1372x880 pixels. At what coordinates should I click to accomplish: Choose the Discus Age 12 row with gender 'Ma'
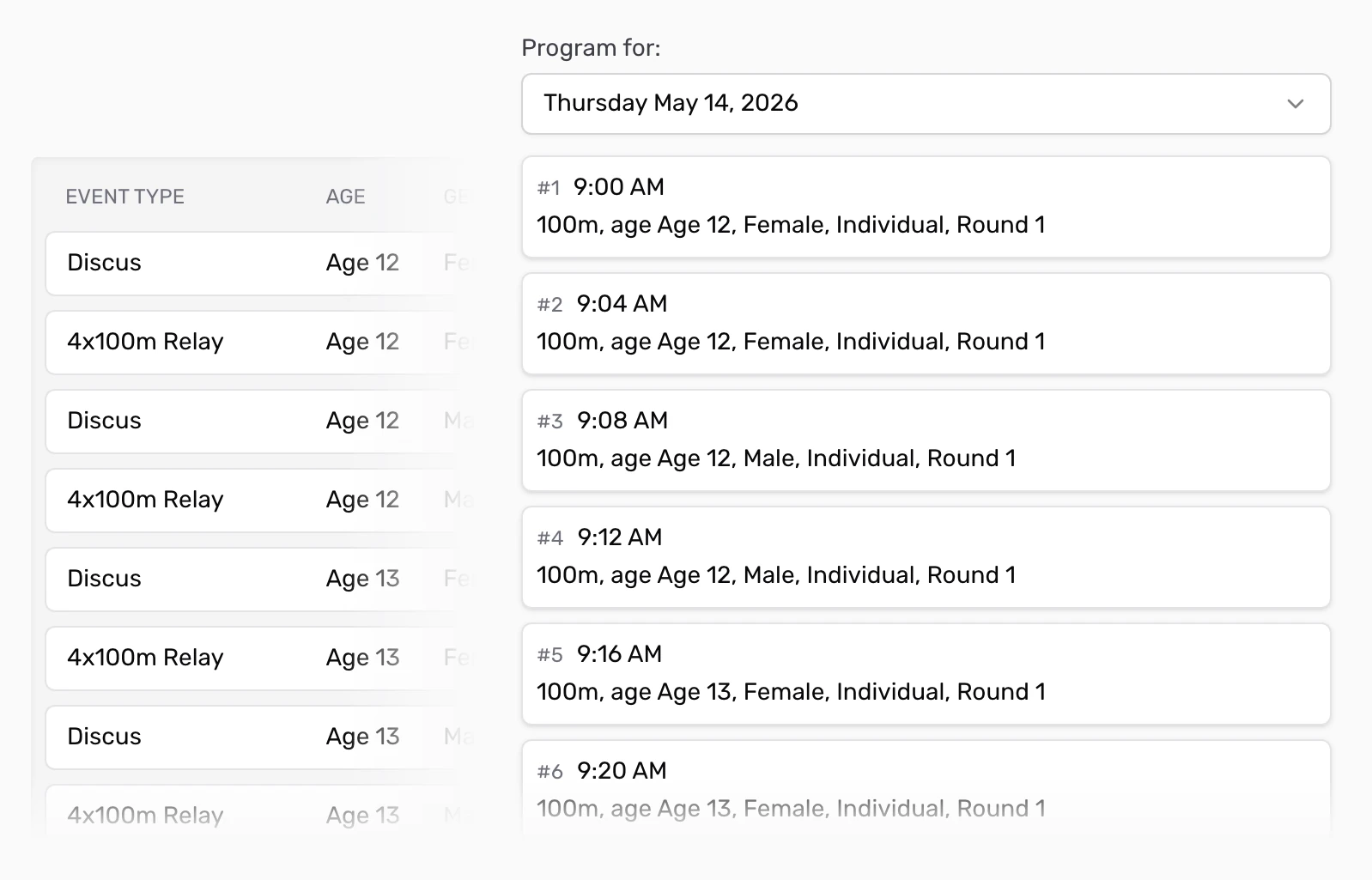coord(259,422)
